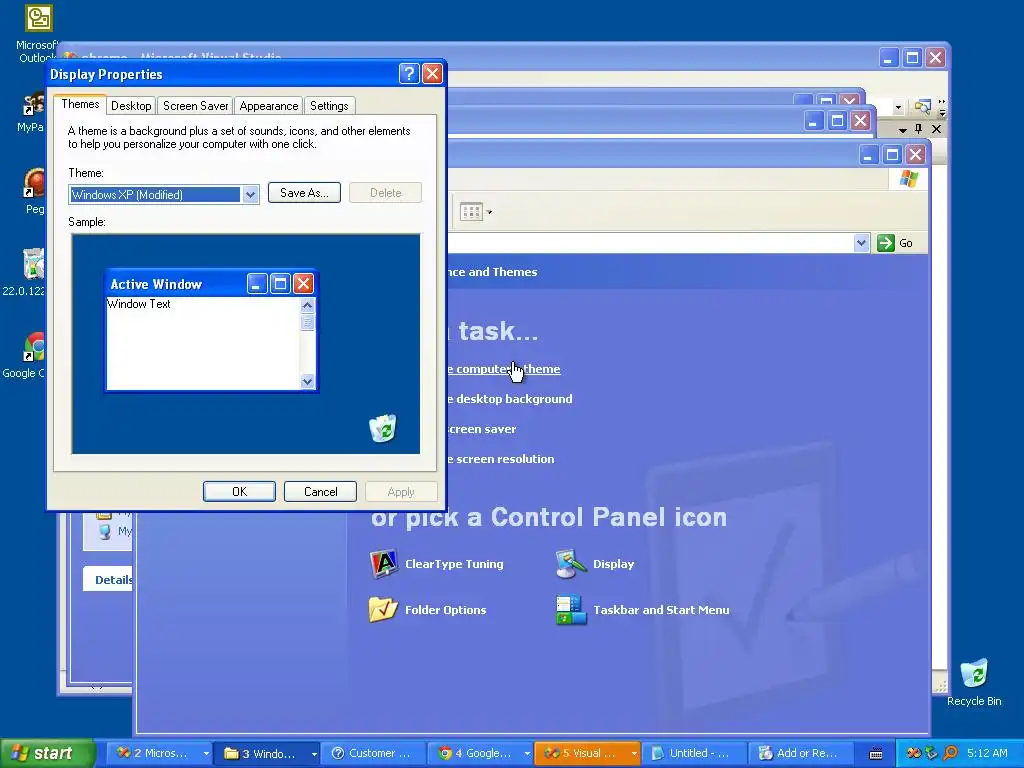The height and width of the screenshot is (768, 1024).
Task: Click the Views toolbar icon in Control Panel
Action: pyautogui.click(x=470, y=212)
